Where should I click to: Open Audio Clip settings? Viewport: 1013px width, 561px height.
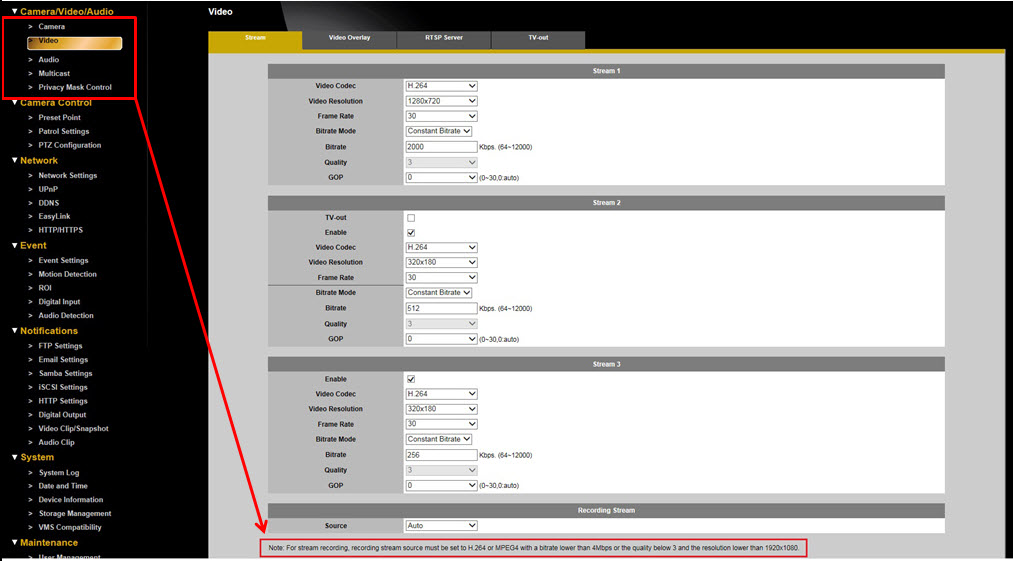[56, 442]
